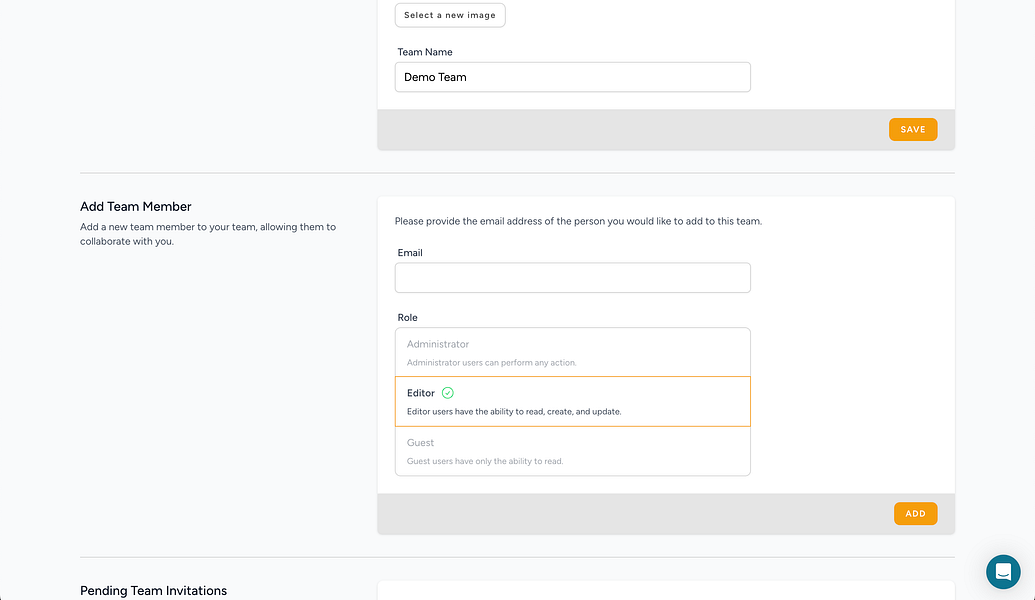1035x600 pixels.
Task: Click the Pending Team Invitations heading
Action: [x=153, y=591]
